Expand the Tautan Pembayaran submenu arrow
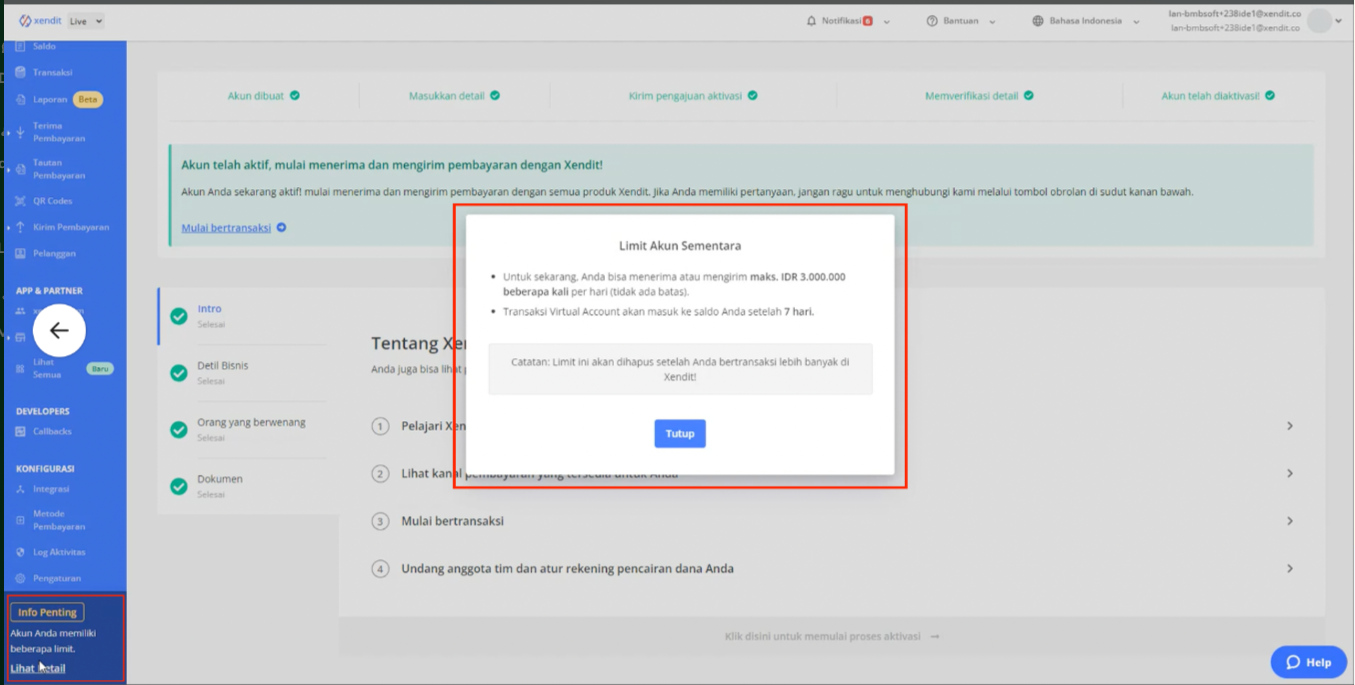This screenshot has width=1355, height=685. click(x=8, y=169)
